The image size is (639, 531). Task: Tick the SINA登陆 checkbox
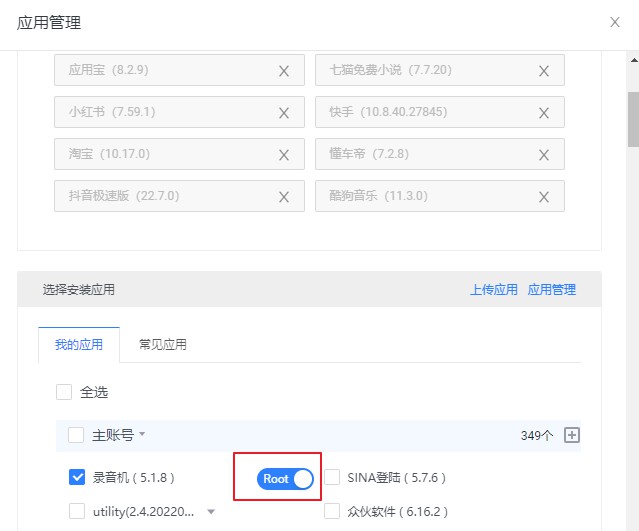(332, 478)
